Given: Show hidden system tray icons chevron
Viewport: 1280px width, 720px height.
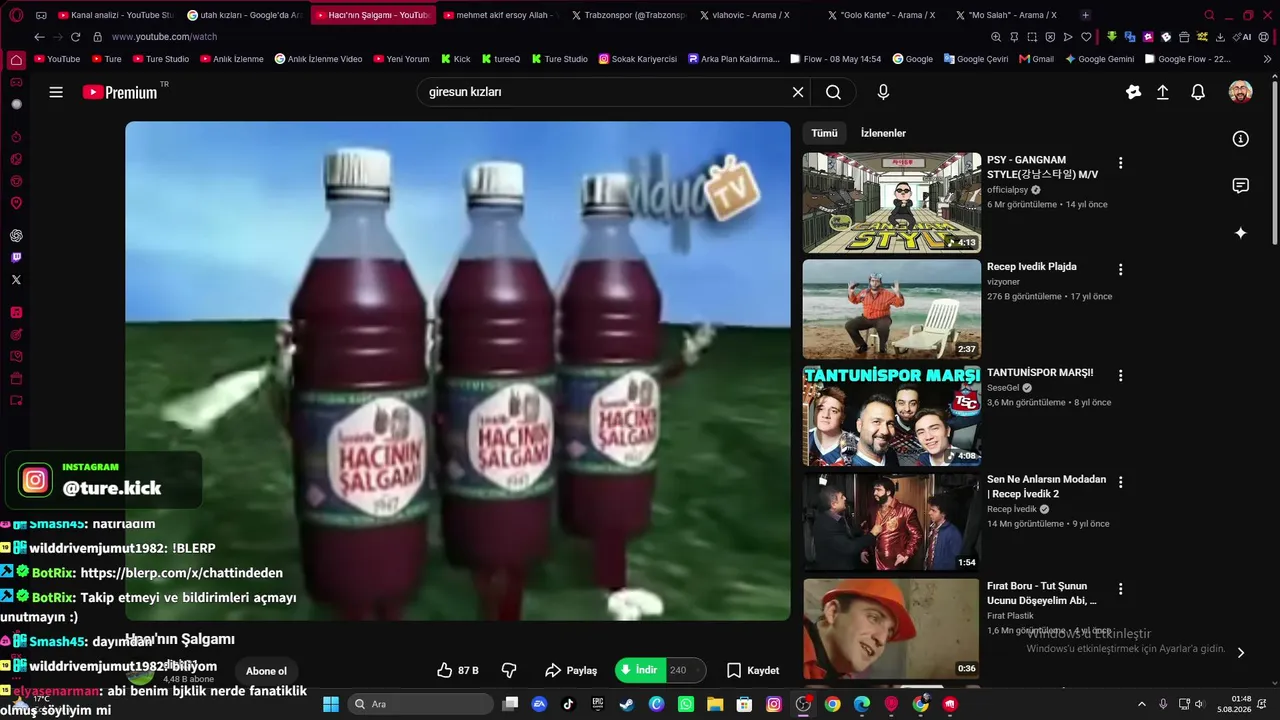Looking at the screenshot, I should point(1142,704).
